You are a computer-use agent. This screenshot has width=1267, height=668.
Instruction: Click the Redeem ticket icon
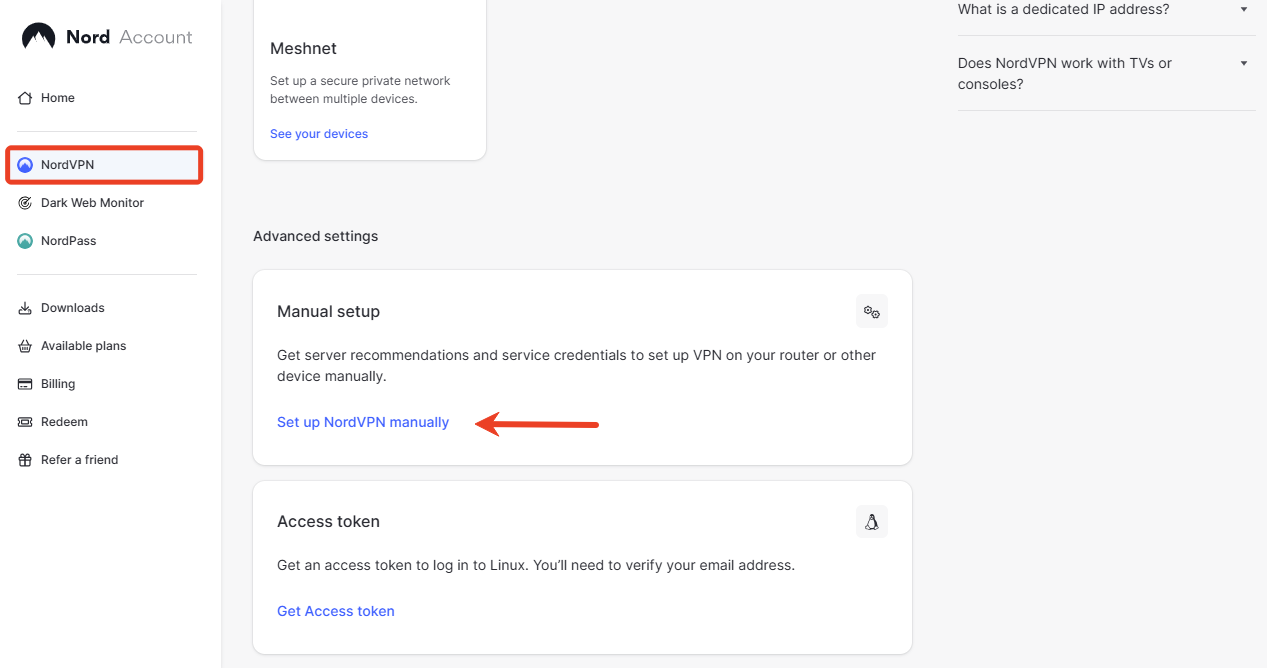tap(25, 422)
